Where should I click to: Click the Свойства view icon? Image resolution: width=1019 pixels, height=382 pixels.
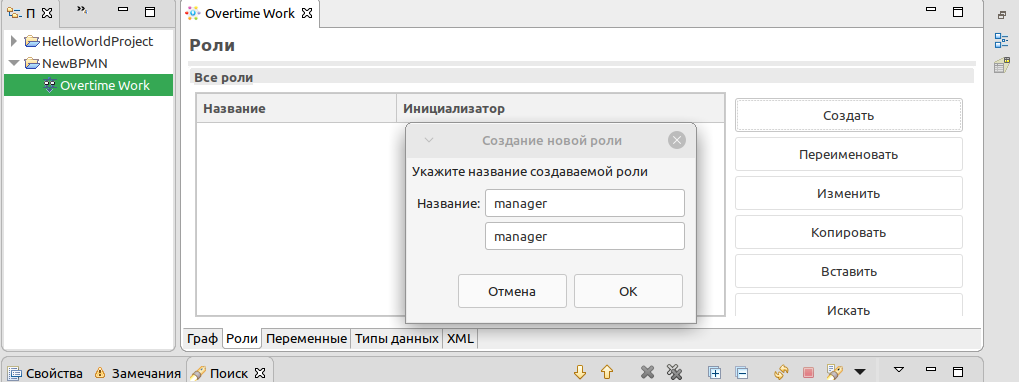tap(14, 374)
